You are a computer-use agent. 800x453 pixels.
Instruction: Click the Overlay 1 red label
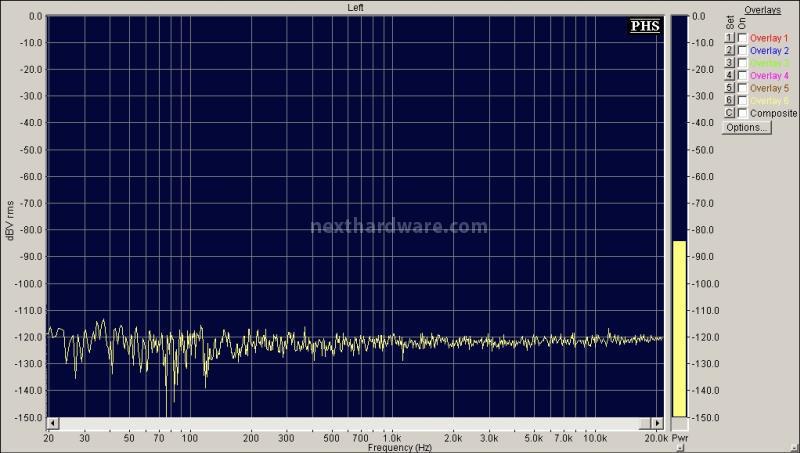point(769,38)
